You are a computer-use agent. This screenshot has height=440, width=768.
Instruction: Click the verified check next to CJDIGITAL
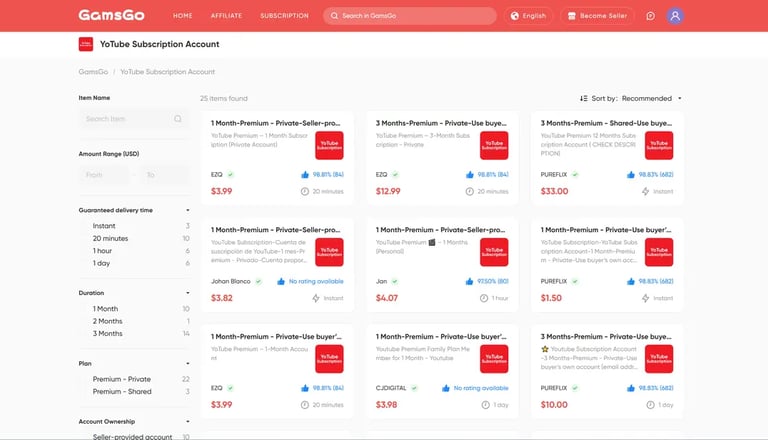click(414, 388)
